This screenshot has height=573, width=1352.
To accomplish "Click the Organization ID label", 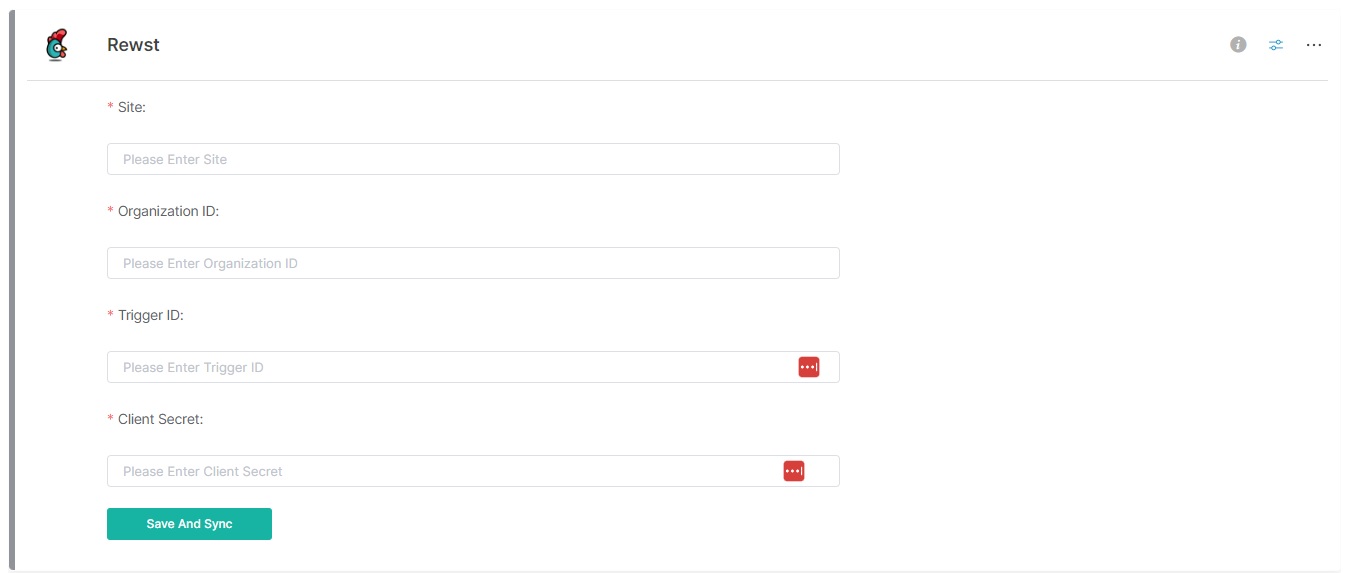I will (x=168, y=211).
